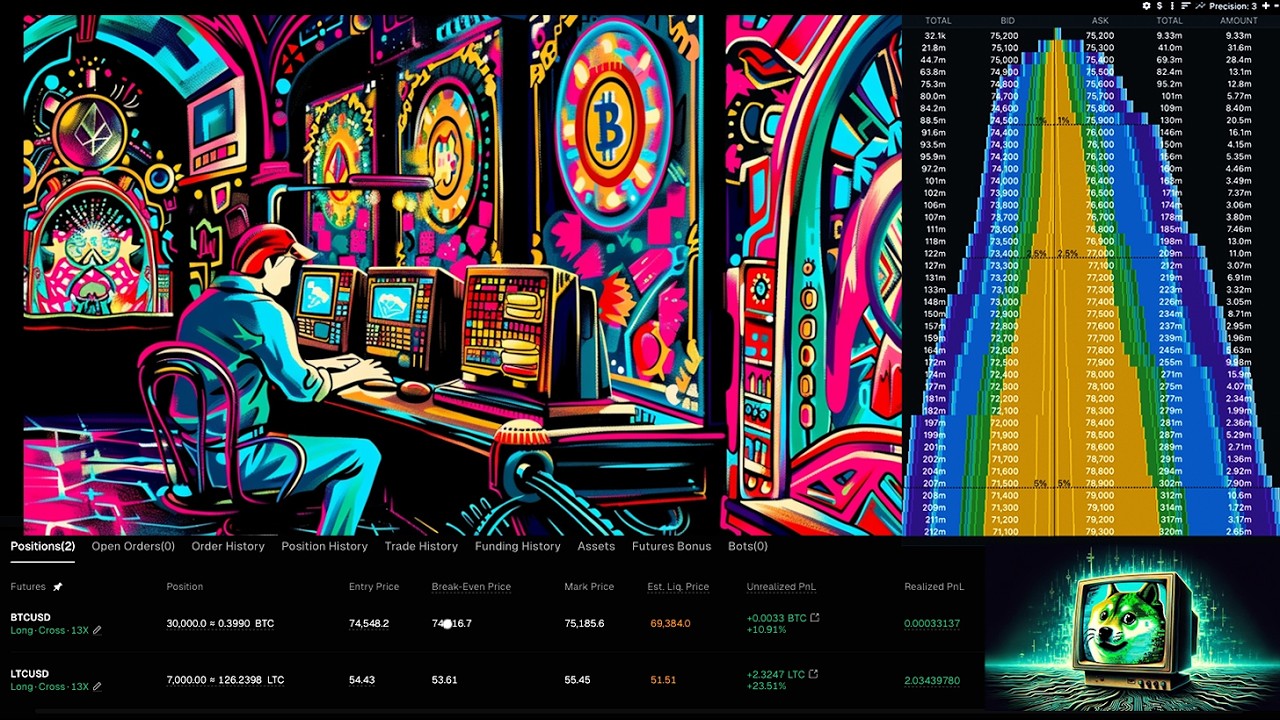
Task: Click BTCUSD position size 30,000.0 ≈ 0.3990 BTC
Action: (220, 624)
